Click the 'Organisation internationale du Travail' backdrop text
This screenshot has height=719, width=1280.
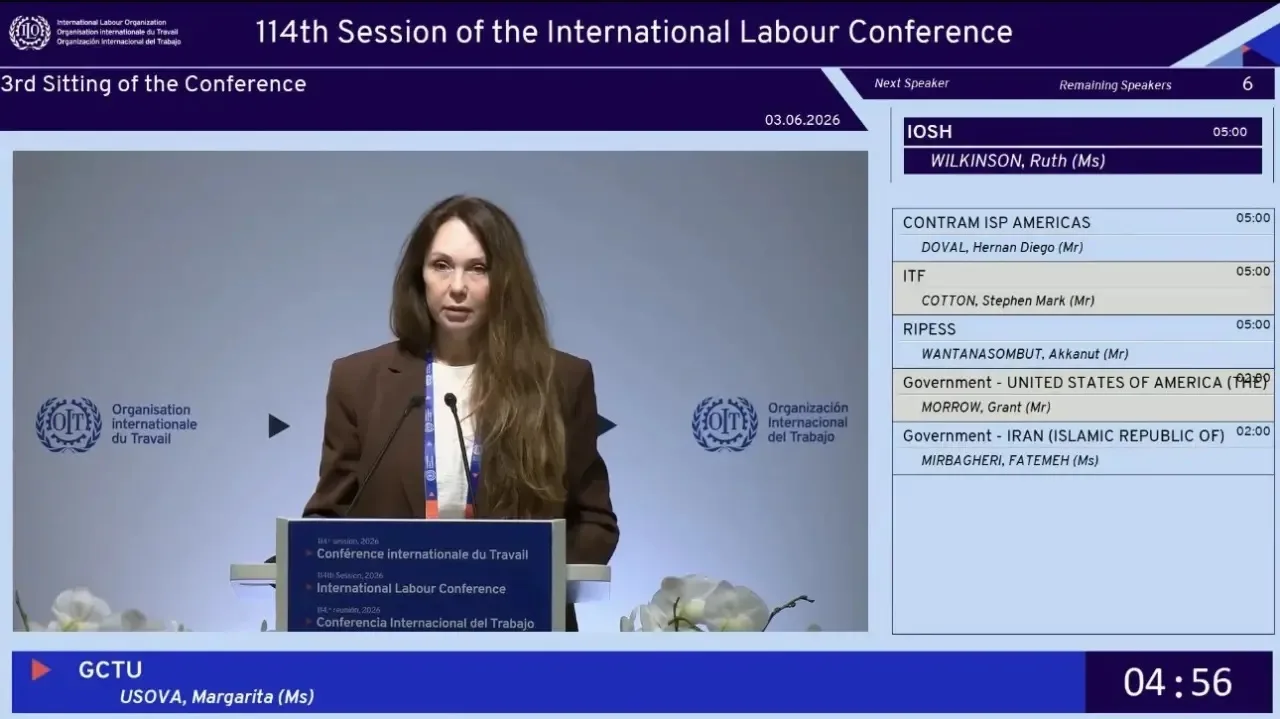click(154, 424)
